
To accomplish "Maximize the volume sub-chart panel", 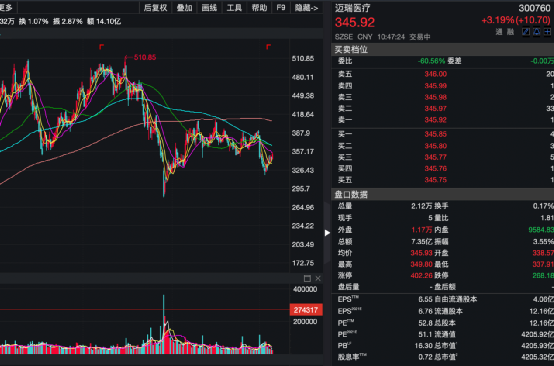I will click(307, 278).
